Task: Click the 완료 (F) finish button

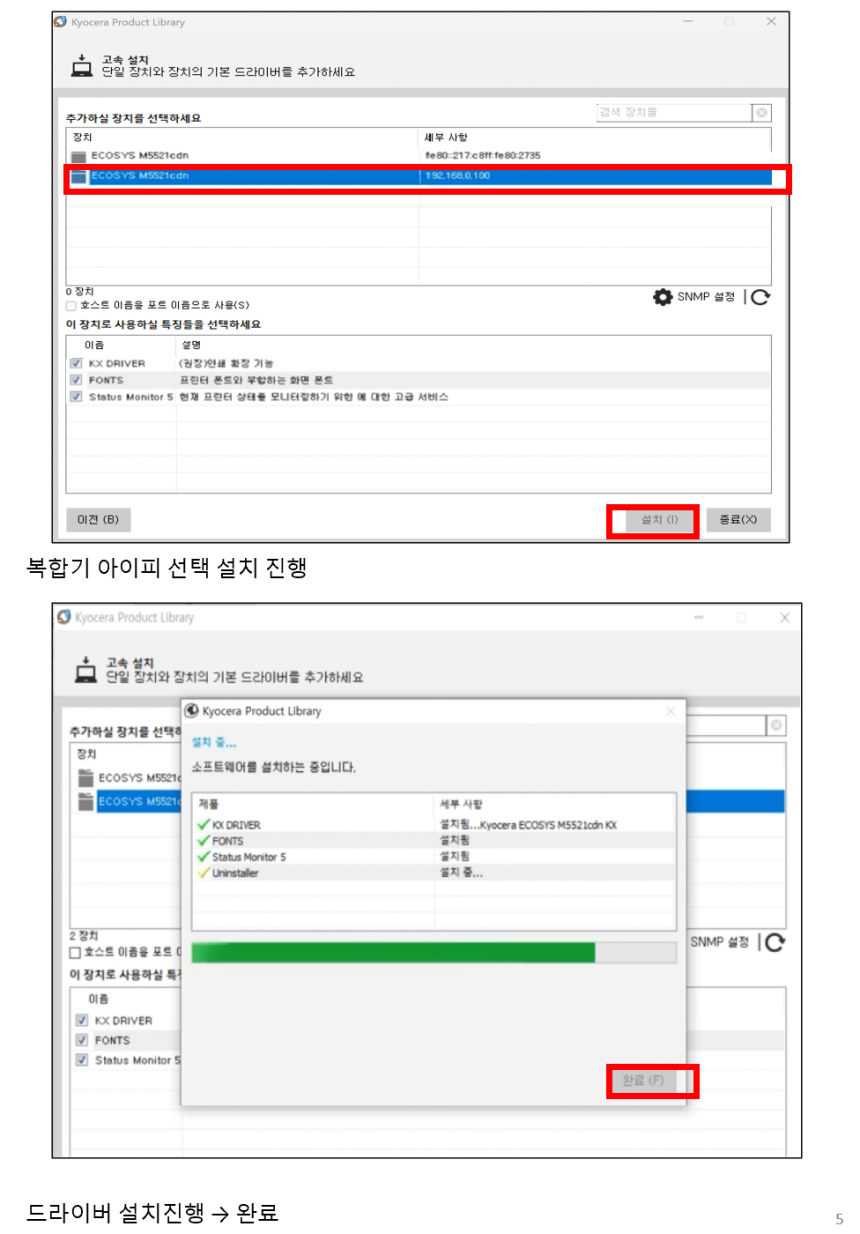Action: coord(643,1081)
